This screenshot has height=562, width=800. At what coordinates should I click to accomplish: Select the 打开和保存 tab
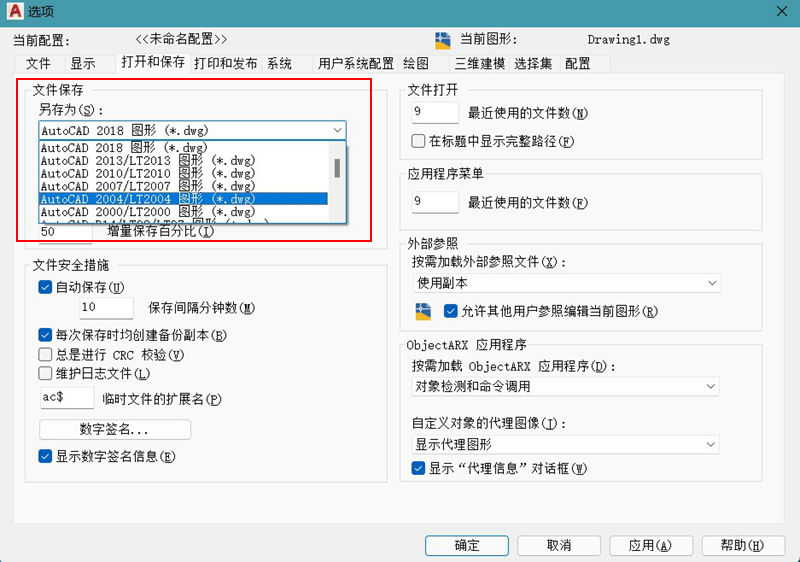153,62
